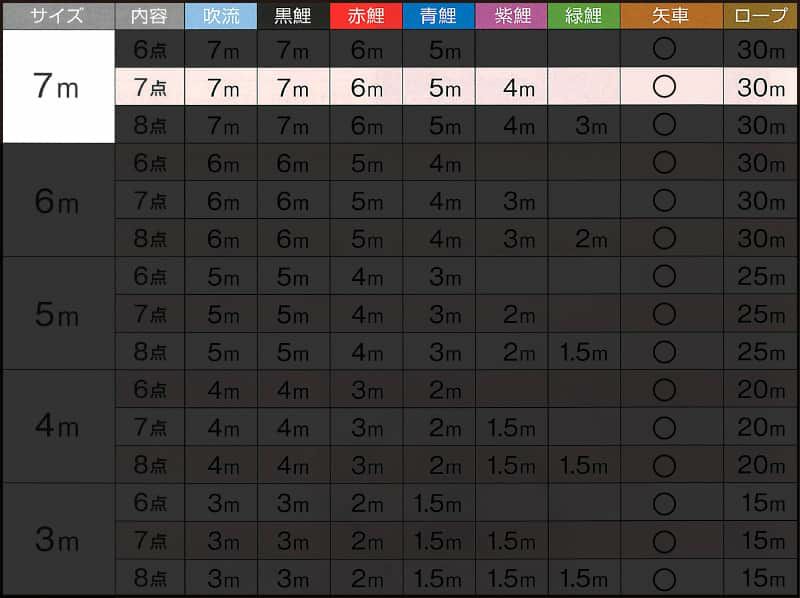The height and width of the screenshot is (598, 800).
Task: Click the 4m size label
Action: 57,426
